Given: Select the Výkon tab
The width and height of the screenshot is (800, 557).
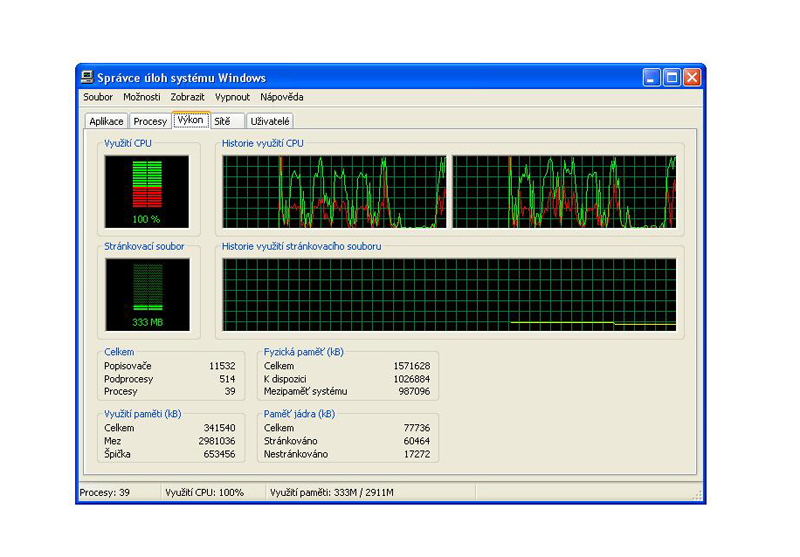Looking at the screenshot, I should pyautogui.click(x=191, y=120).
